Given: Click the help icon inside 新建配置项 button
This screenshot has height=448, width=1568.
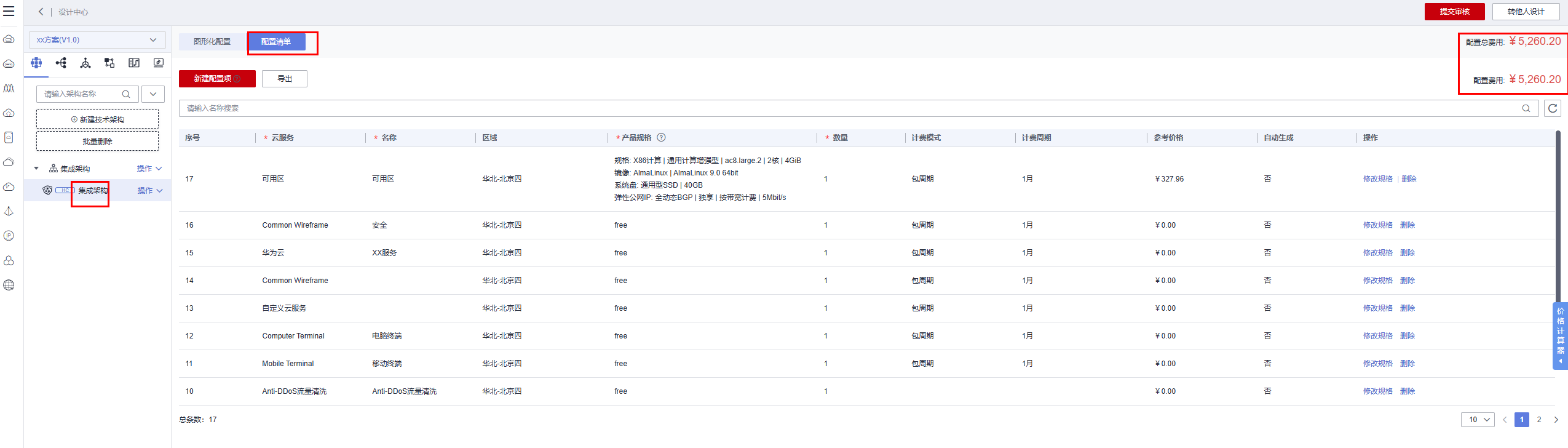Looking at the screenshot, I should 237,79.
